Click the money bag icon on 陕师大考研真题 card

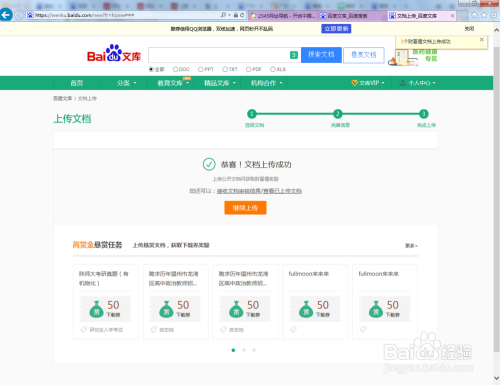tap(97, 309)
